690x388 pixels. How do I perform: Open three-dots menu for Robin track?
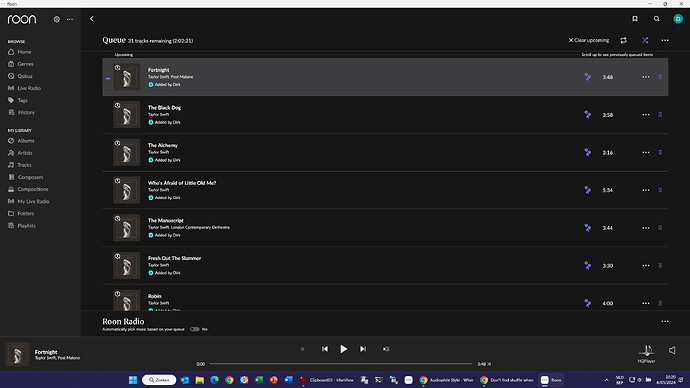pos(646,303)
